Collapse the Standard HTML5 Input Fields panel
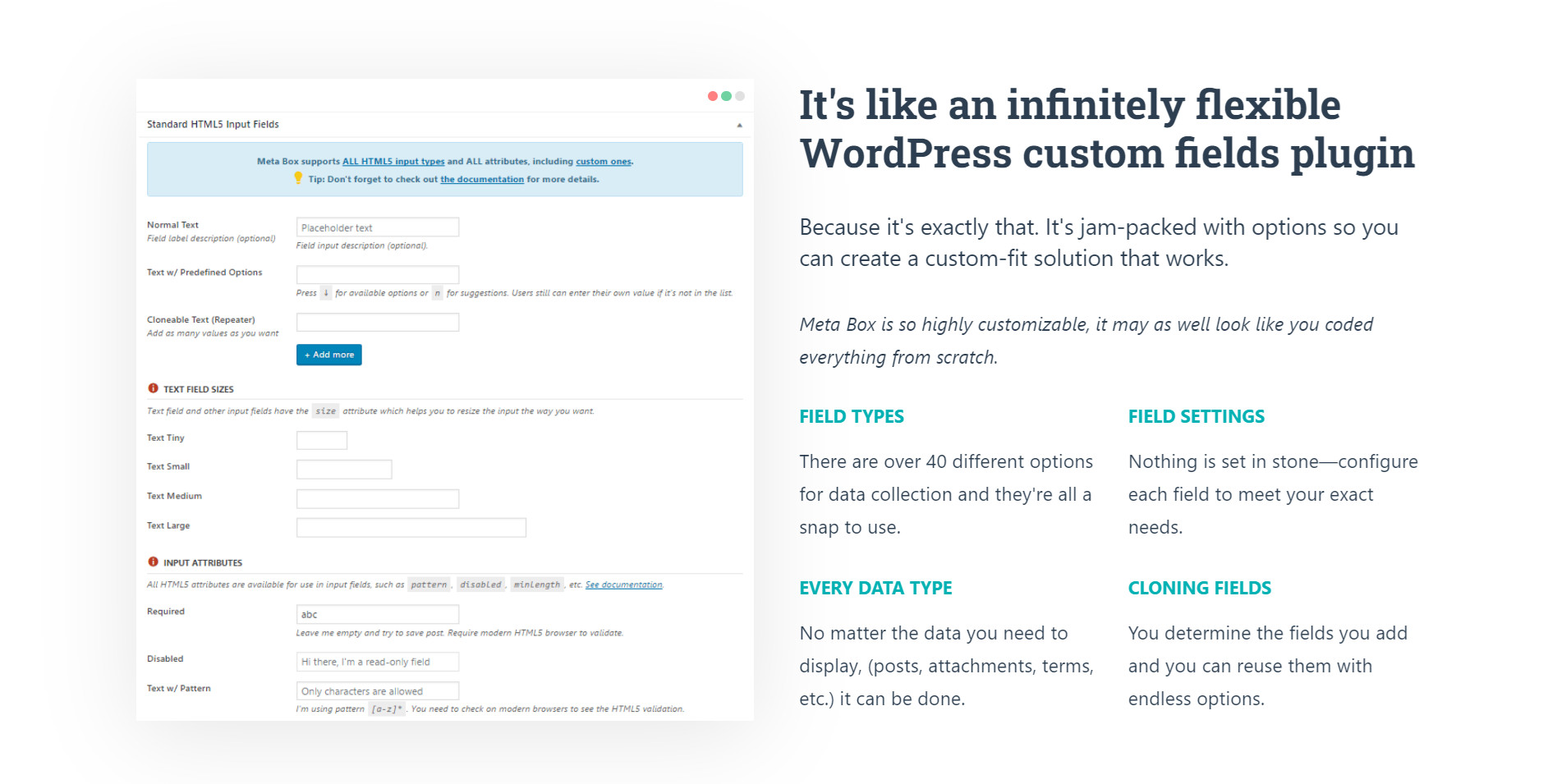Screen dimensions: 1557x784 pos(739,125)
